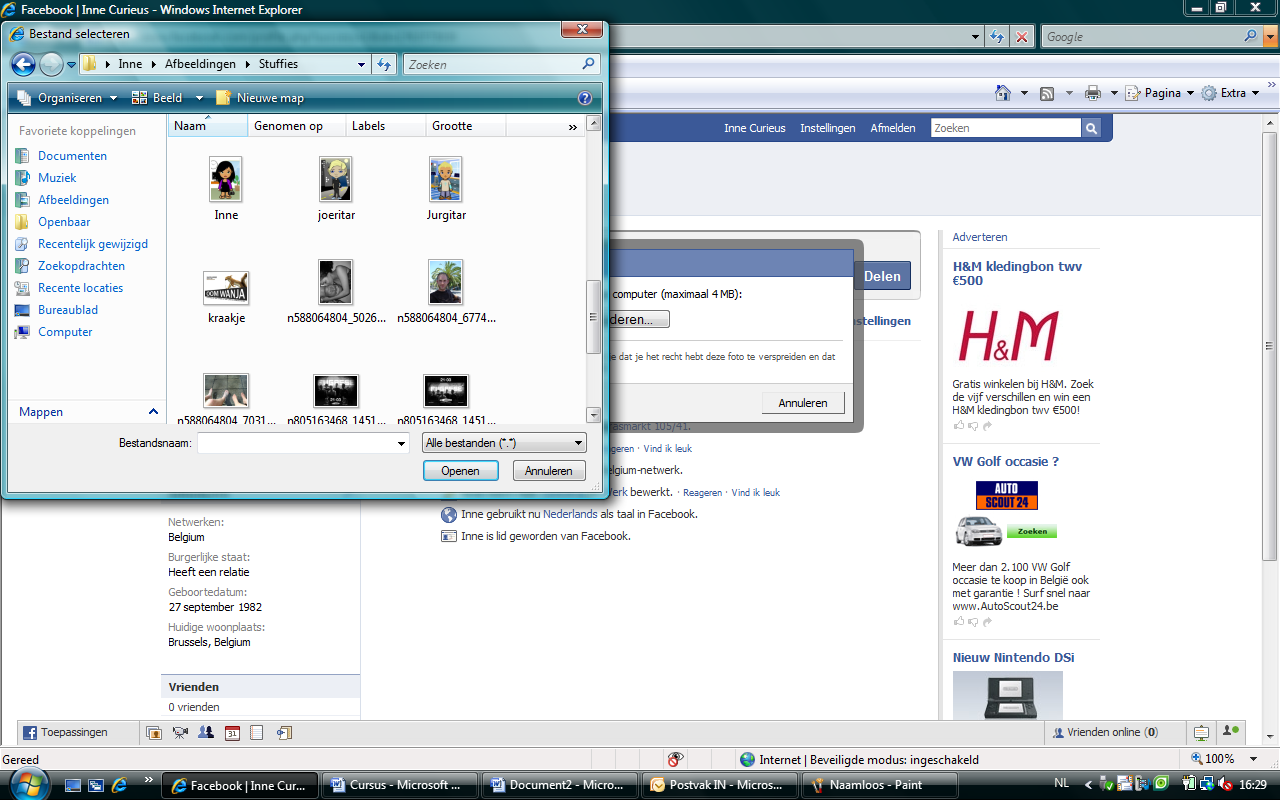Screen dimensions: 1280x800
Task: Open Bureaublad in favorite links
Action: pos(68,310)
